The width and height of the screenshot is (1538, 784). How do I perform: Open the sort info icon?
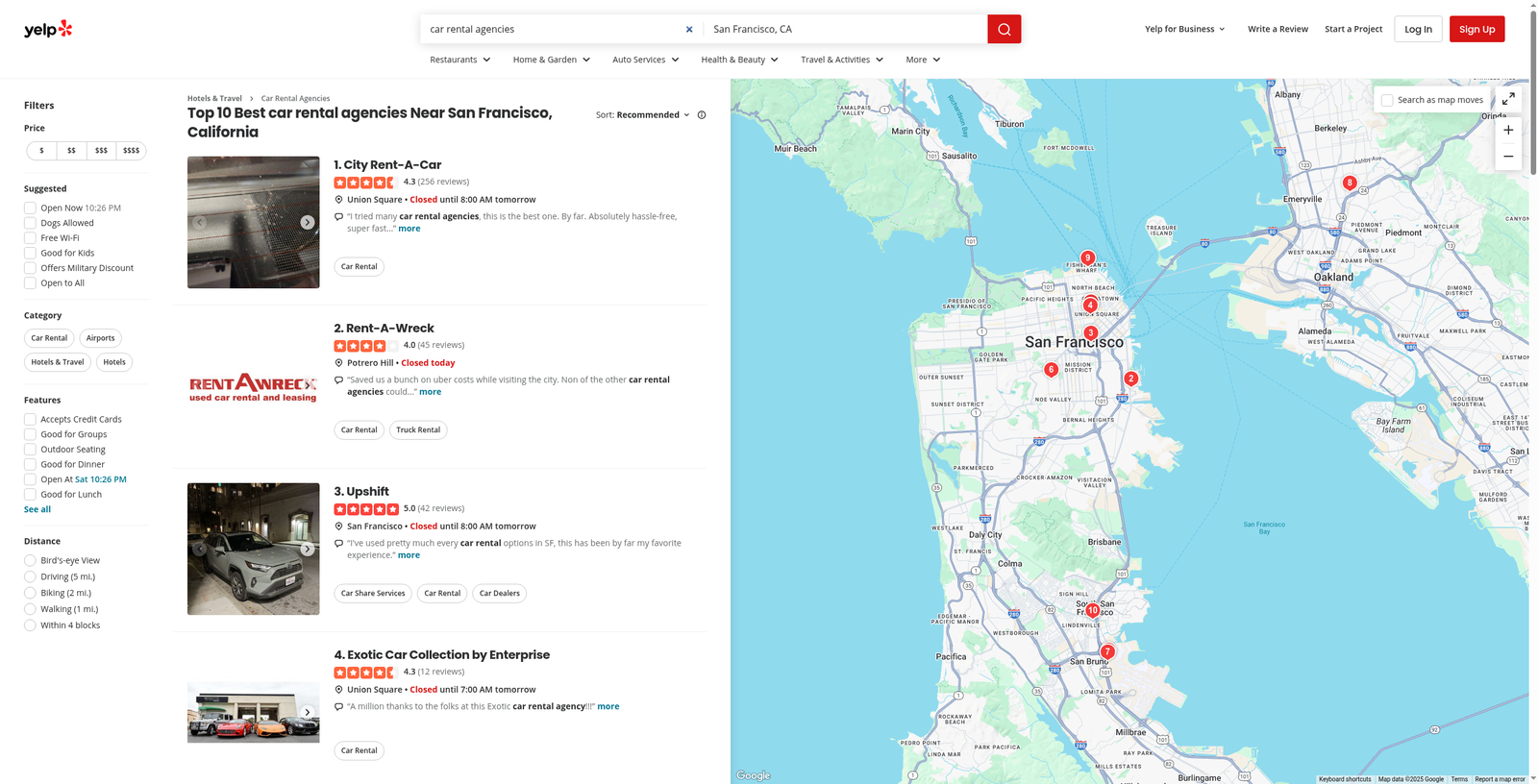(702, 115)
